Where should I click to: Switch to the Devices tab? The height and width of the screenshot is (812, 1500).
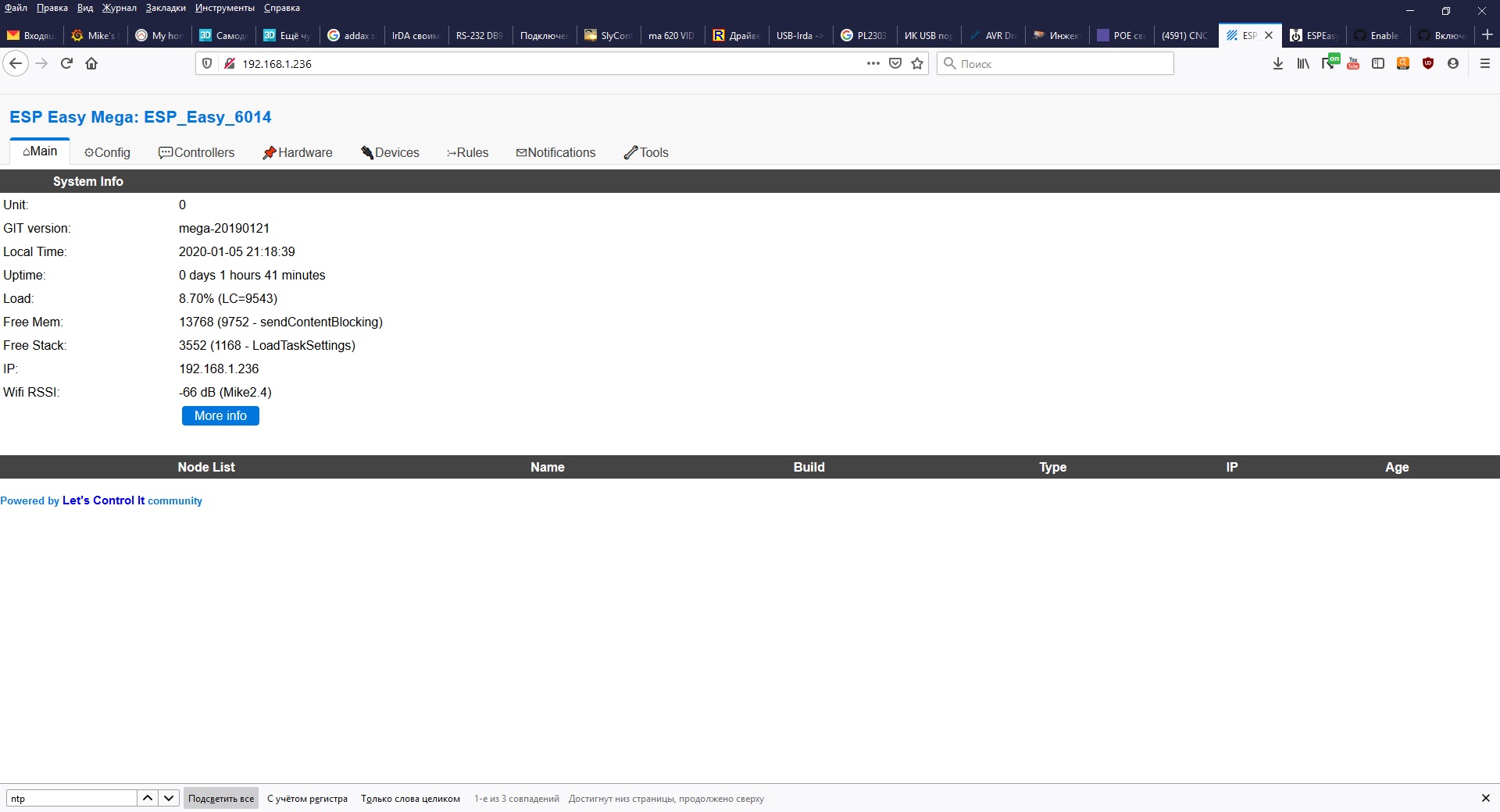click(390, 152)
